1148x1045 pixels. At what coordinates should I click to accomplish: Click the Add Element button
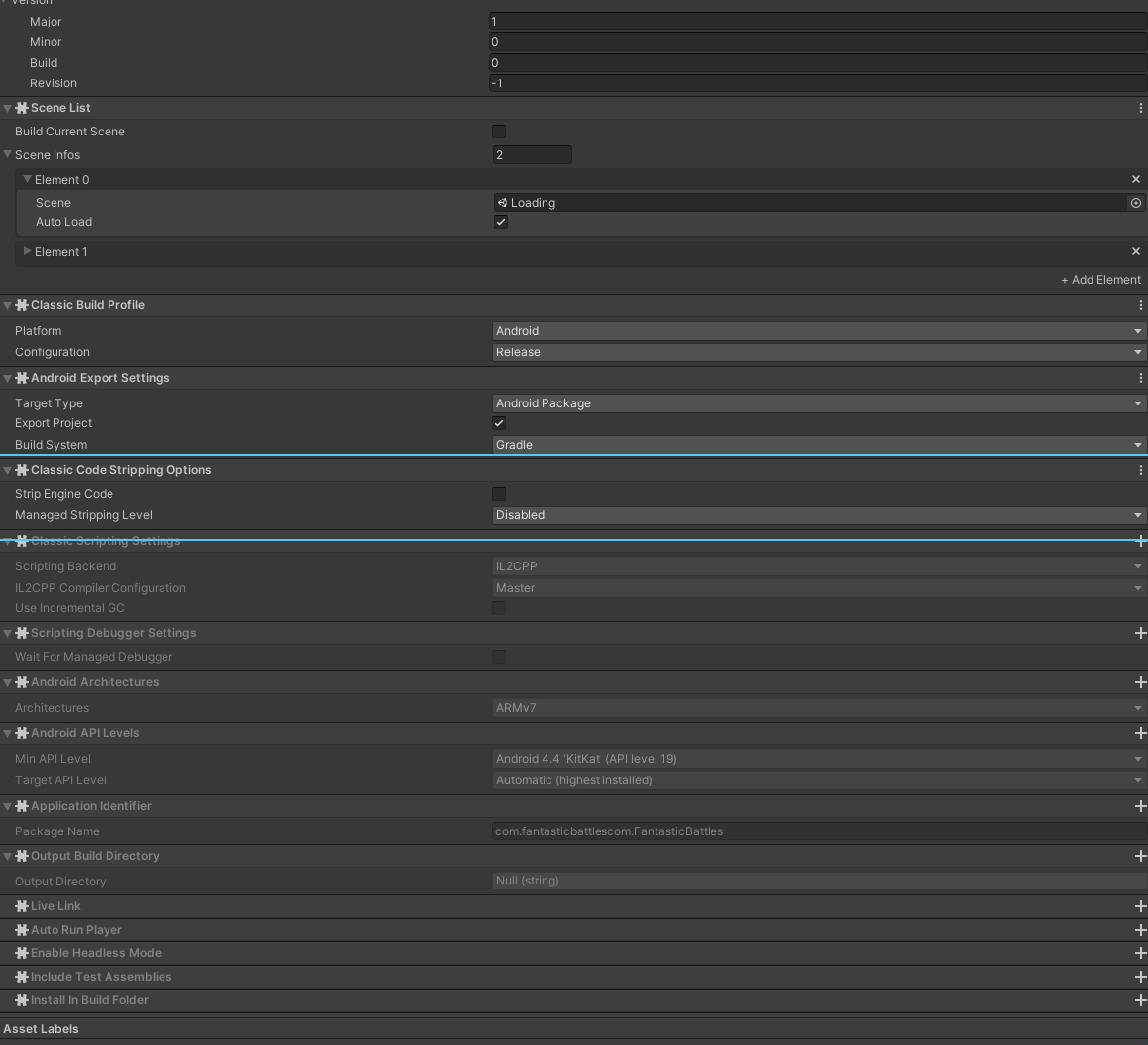1101,279
